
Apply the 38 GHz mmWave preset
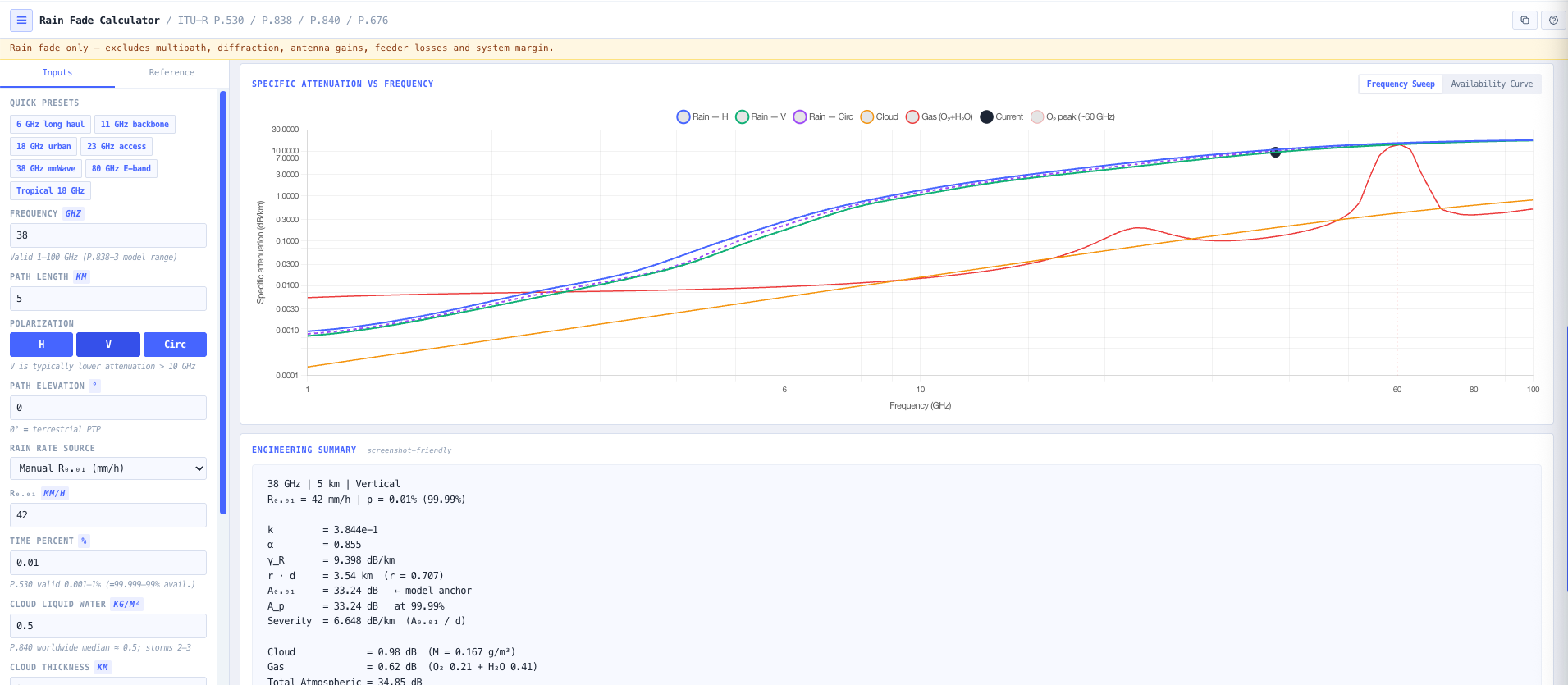click(x=46, y=169)
